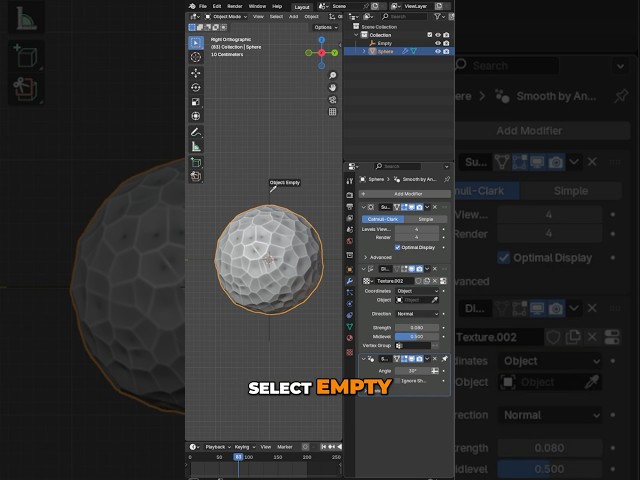
Task: Toggle Displace modifier render camera icon
Action: coord(419,269)
